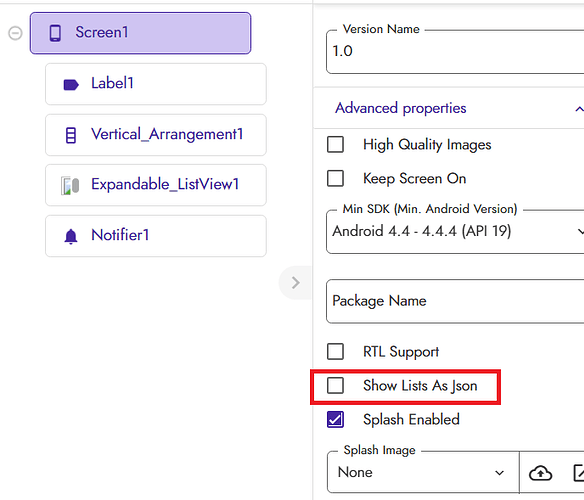Click the Screen1 phone icon

tap(55, 33)
